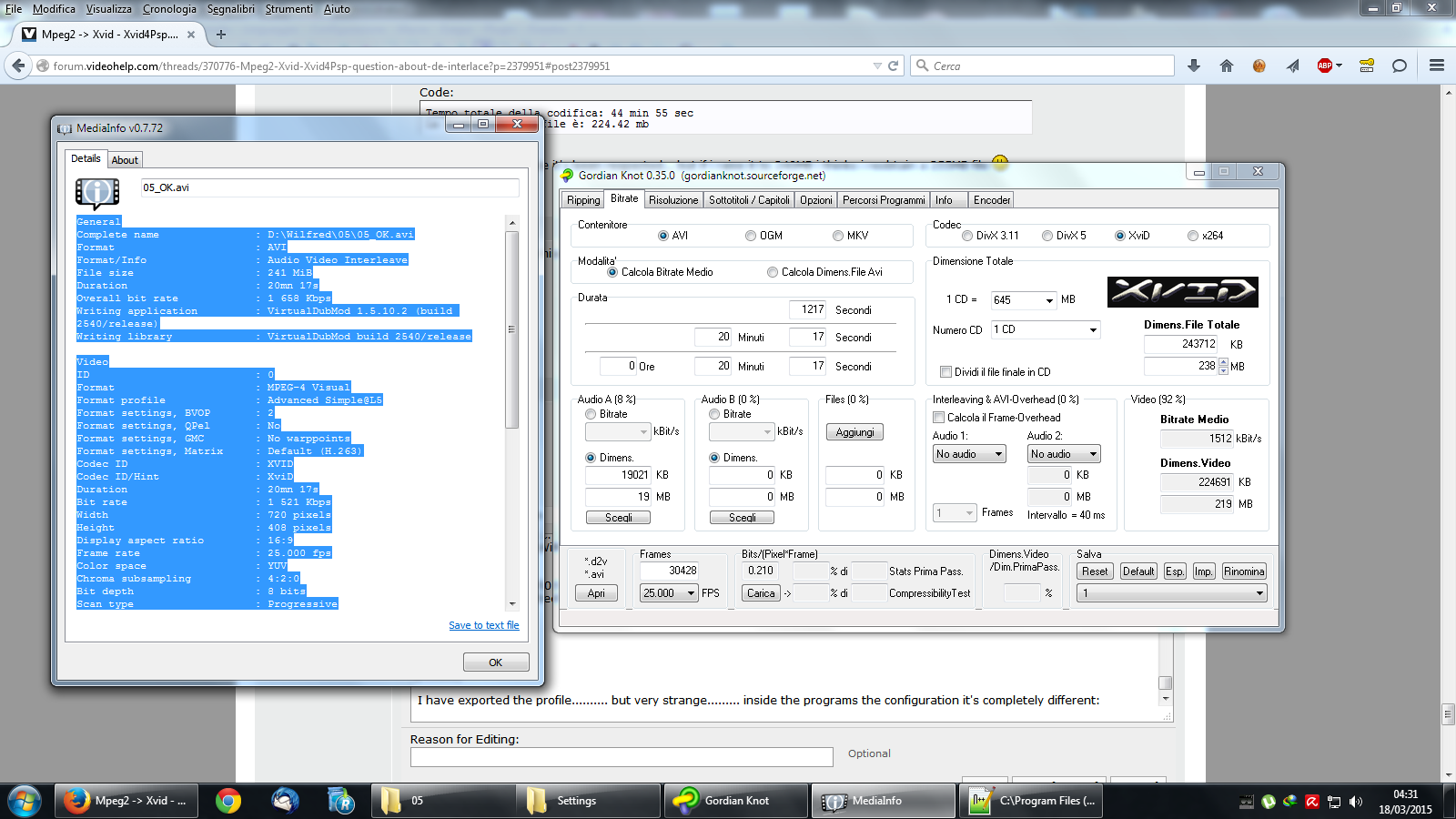The width and height of the screenshot is (1456, 819).
Task: Choose the MKV container option
Action: (x=838, y=236)
